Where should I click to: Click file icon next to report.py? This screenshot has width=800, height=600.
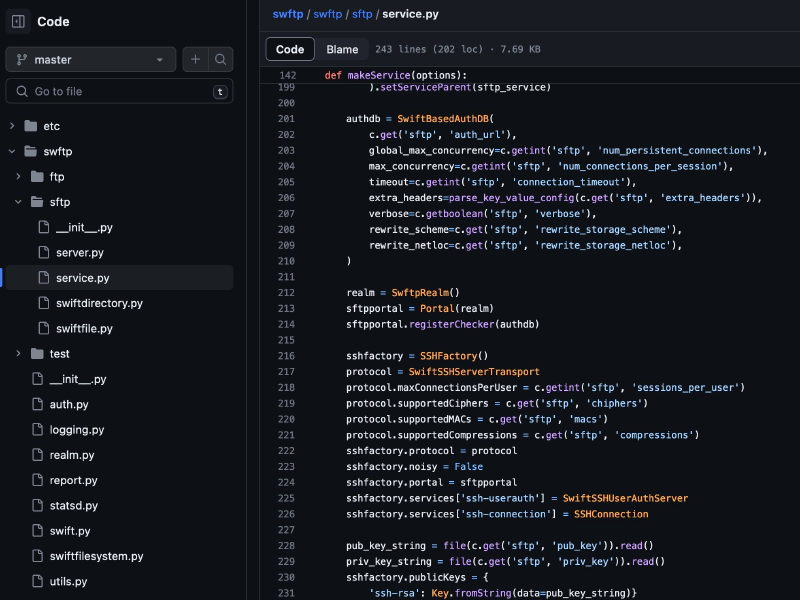pos(38,480)
